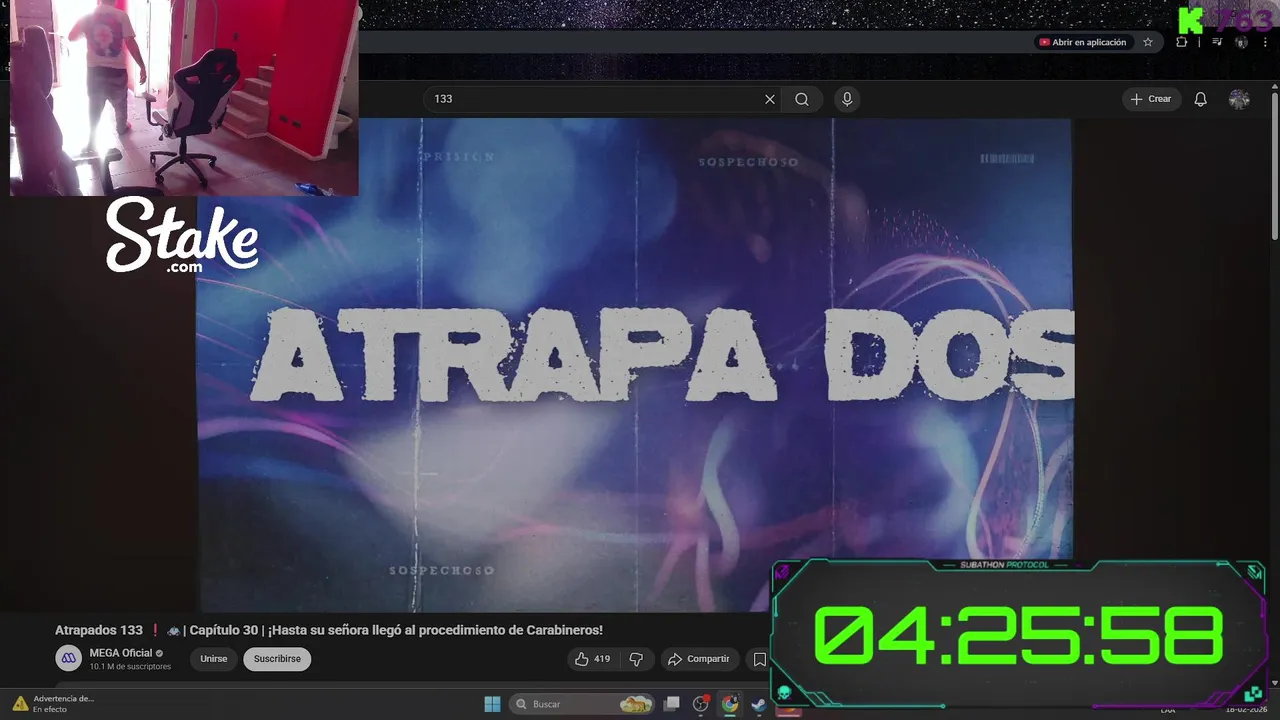Viewport: 1280px width, 720px height.
Task: Open the Crear button menu
Action: (x=1151, y=99)
